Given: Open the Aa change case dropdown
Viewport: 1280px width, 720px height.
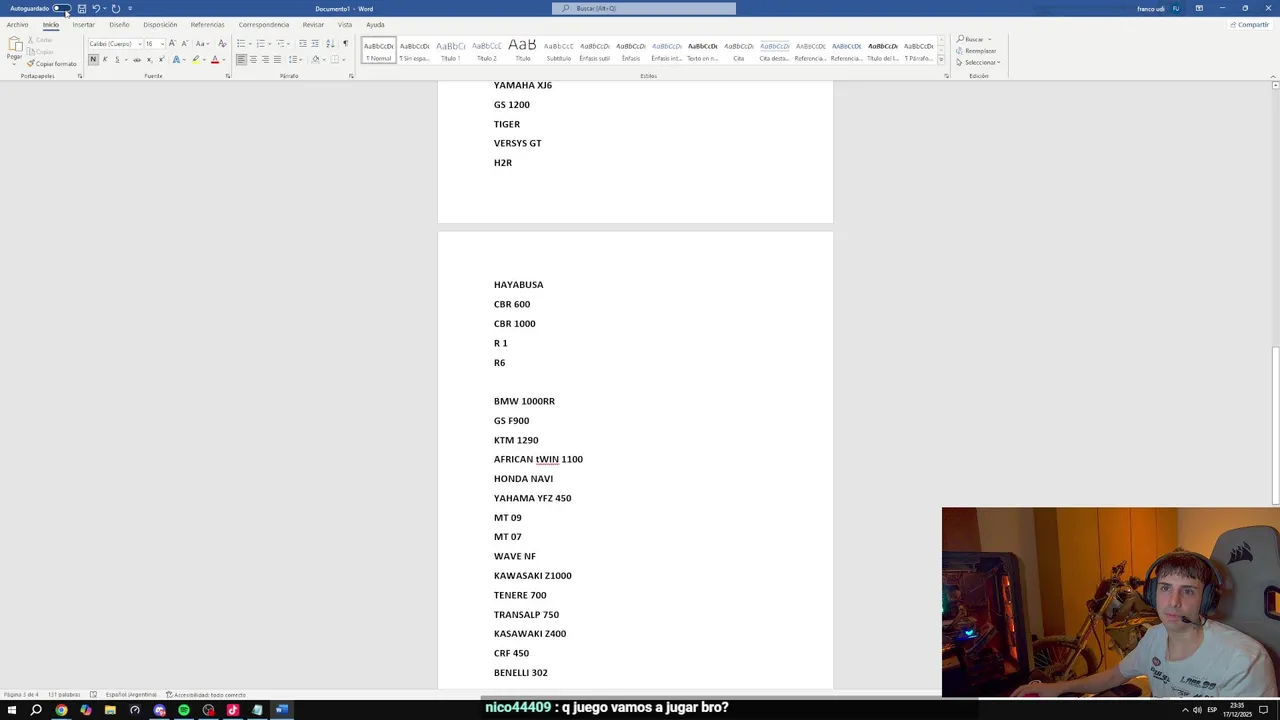Looking at the screenshot, I should pyautogui.click(x=202, y=44).
